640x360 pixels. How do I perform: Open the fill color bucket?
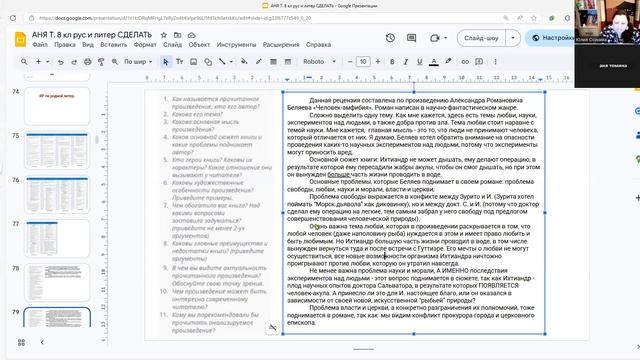click(x=244, y=62)
